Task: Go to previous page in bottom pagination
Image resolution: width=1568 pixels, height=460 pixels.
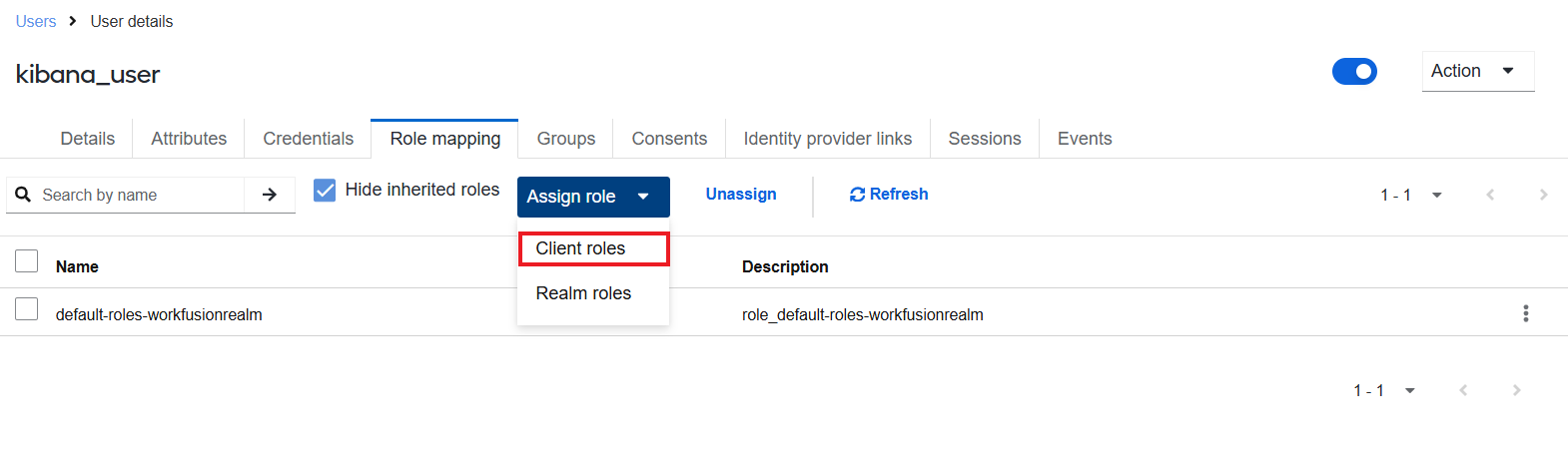Action: coord(1463,390)
